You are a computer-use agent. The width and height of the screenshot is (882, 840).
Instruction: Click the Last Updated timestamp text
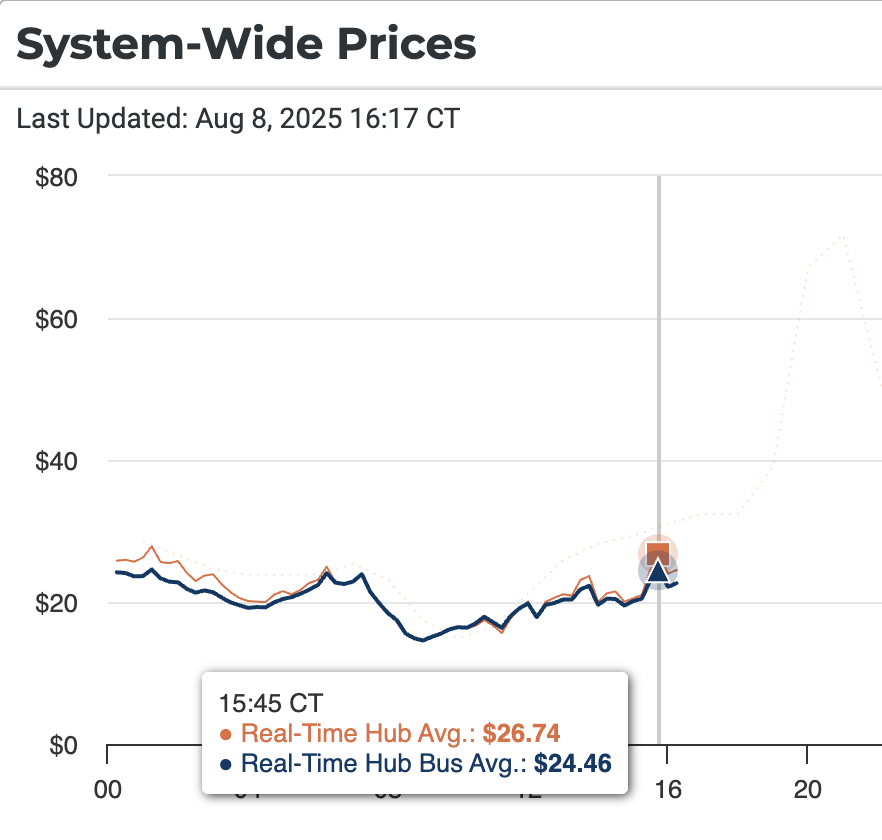pyautogui.click(x=238, y=119)
